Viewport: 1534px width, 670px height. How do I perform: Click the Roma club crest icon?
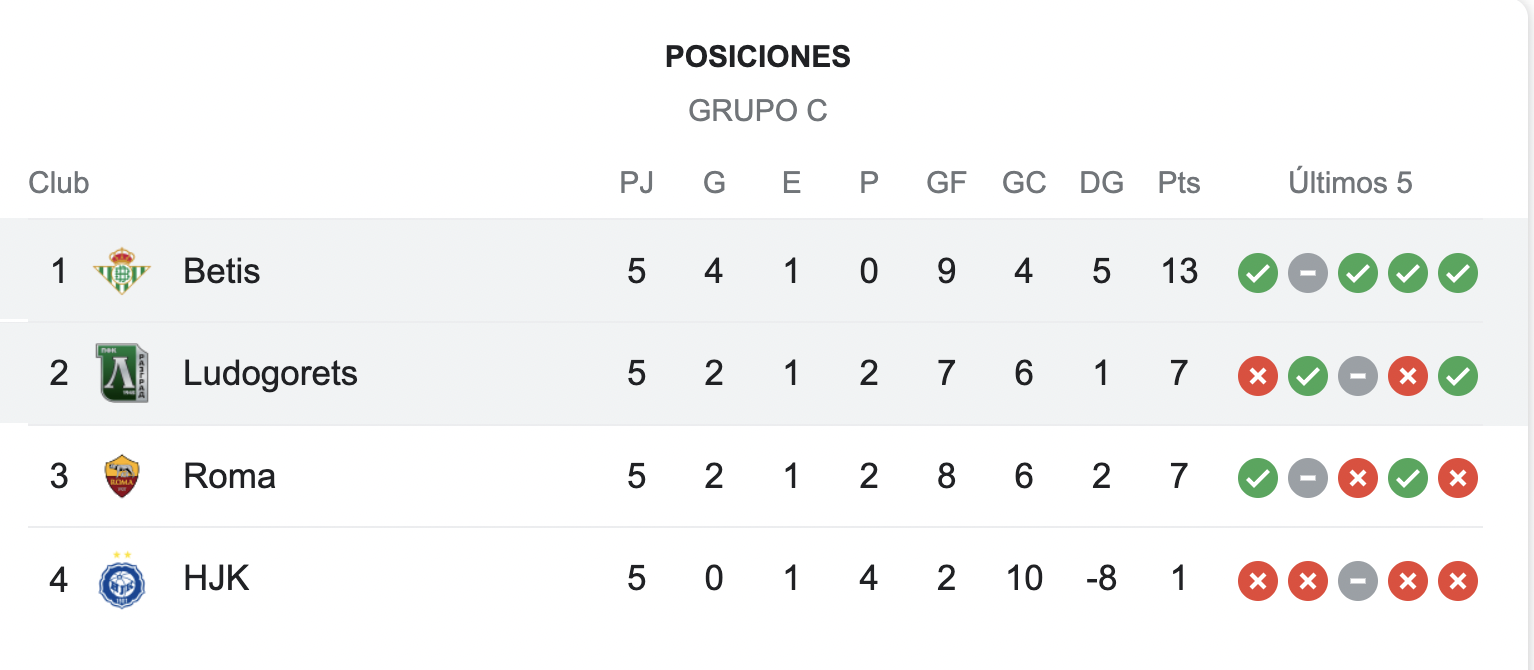tap(122, 476)
